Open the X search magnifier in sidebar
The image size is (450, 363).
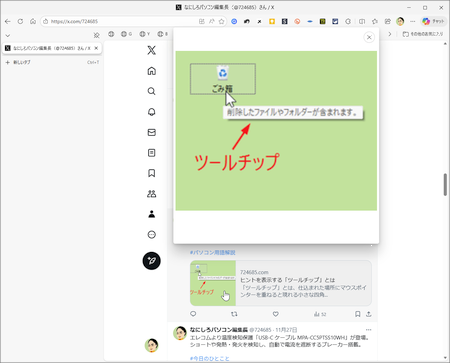[x=152, y=91]
